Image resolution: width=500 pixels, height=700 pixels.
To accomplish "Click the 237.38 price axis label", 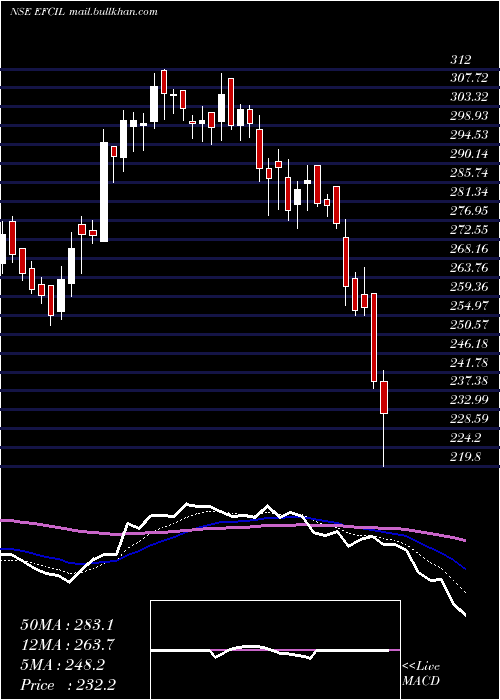I will tap(469, 381).
